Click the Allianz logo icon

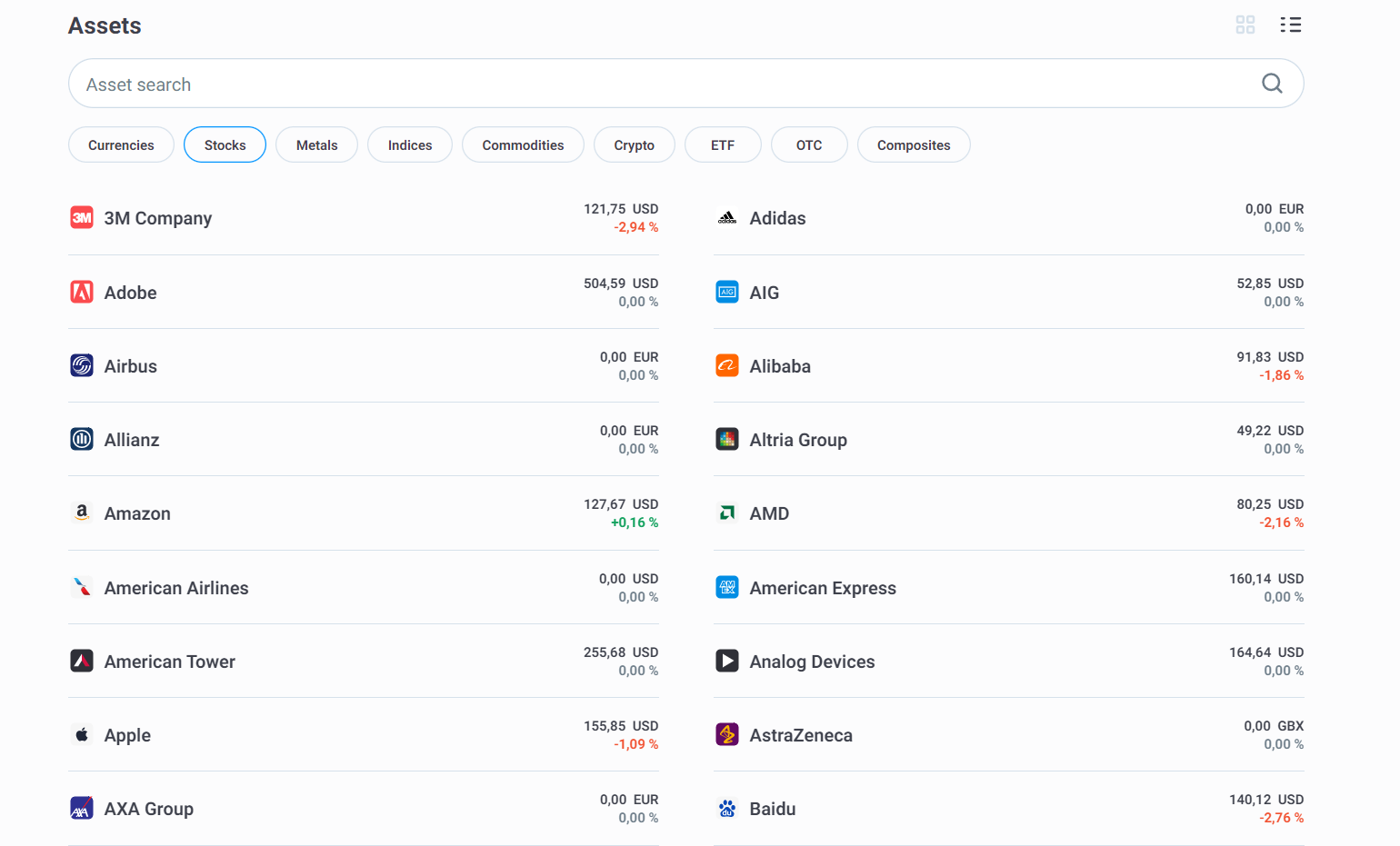point(82,439)
